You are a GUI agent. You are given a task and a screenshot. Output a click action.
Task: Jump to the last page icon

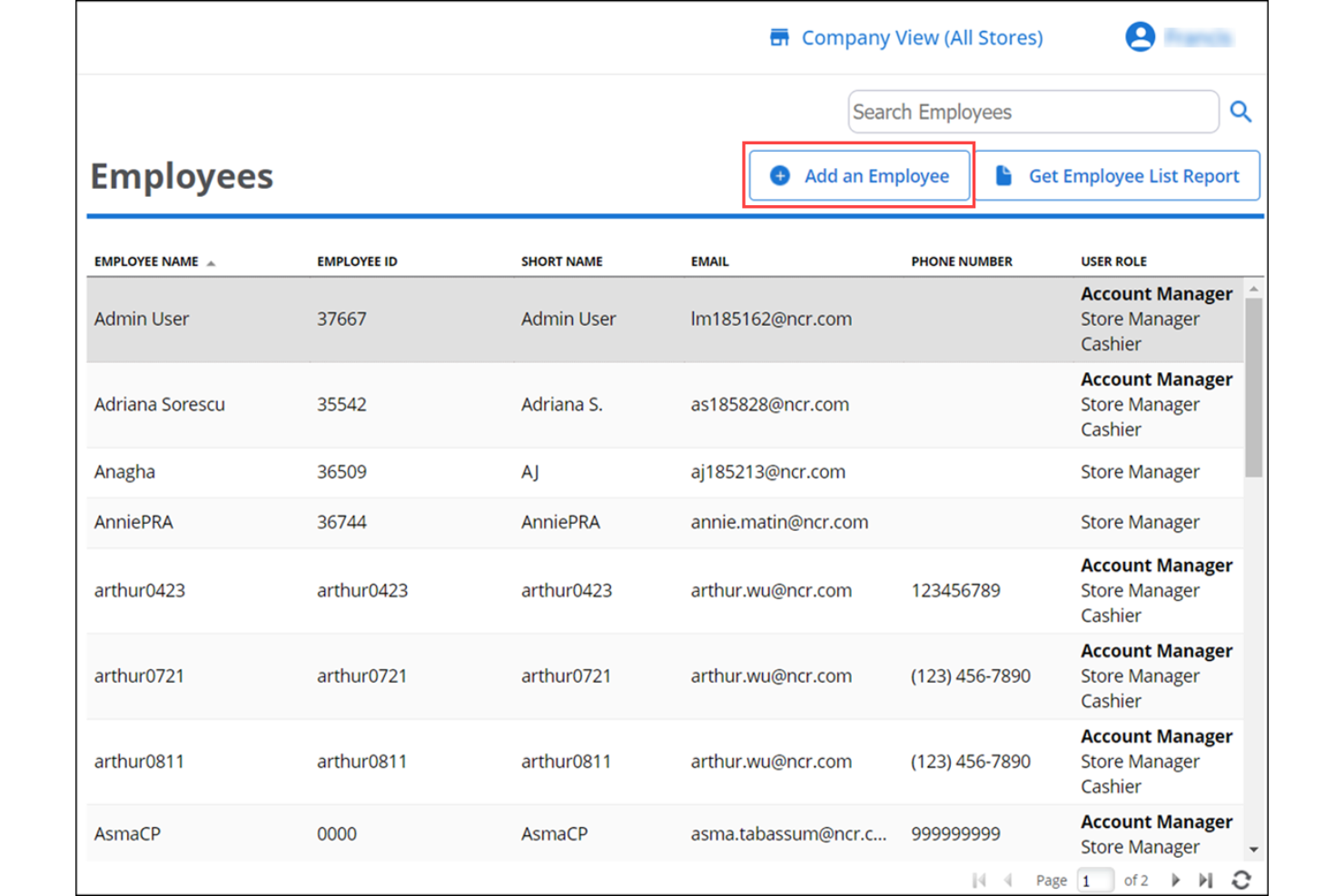1206,879
